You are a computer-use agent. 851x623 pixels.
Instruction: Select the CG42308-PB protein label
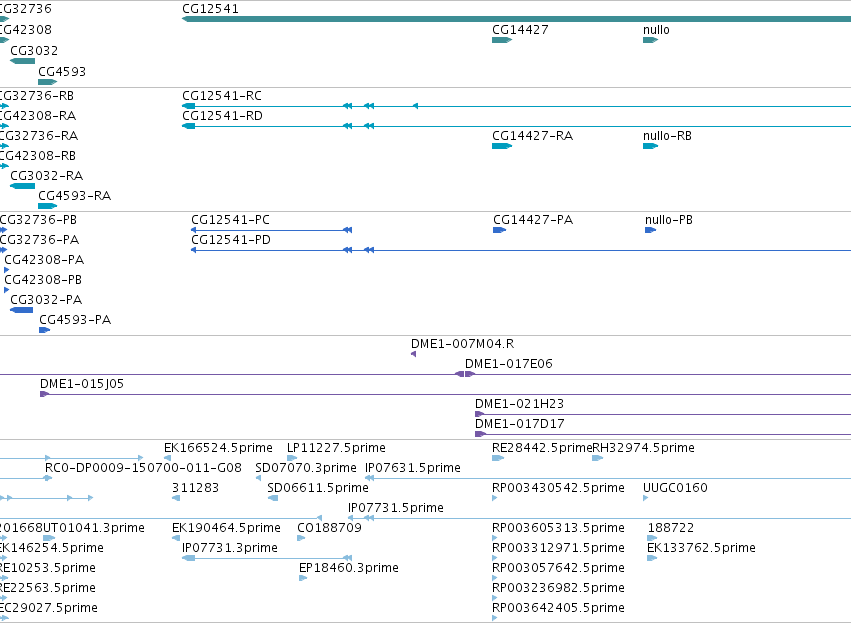pos(43,281)
